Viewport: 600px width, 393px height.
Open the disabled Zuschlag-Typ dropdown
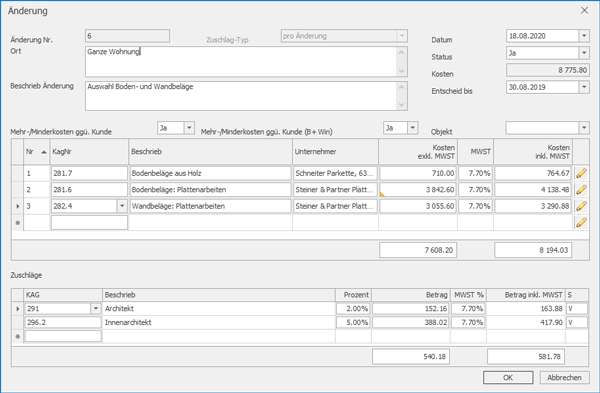pyautogui.click(x=402, y=36)
